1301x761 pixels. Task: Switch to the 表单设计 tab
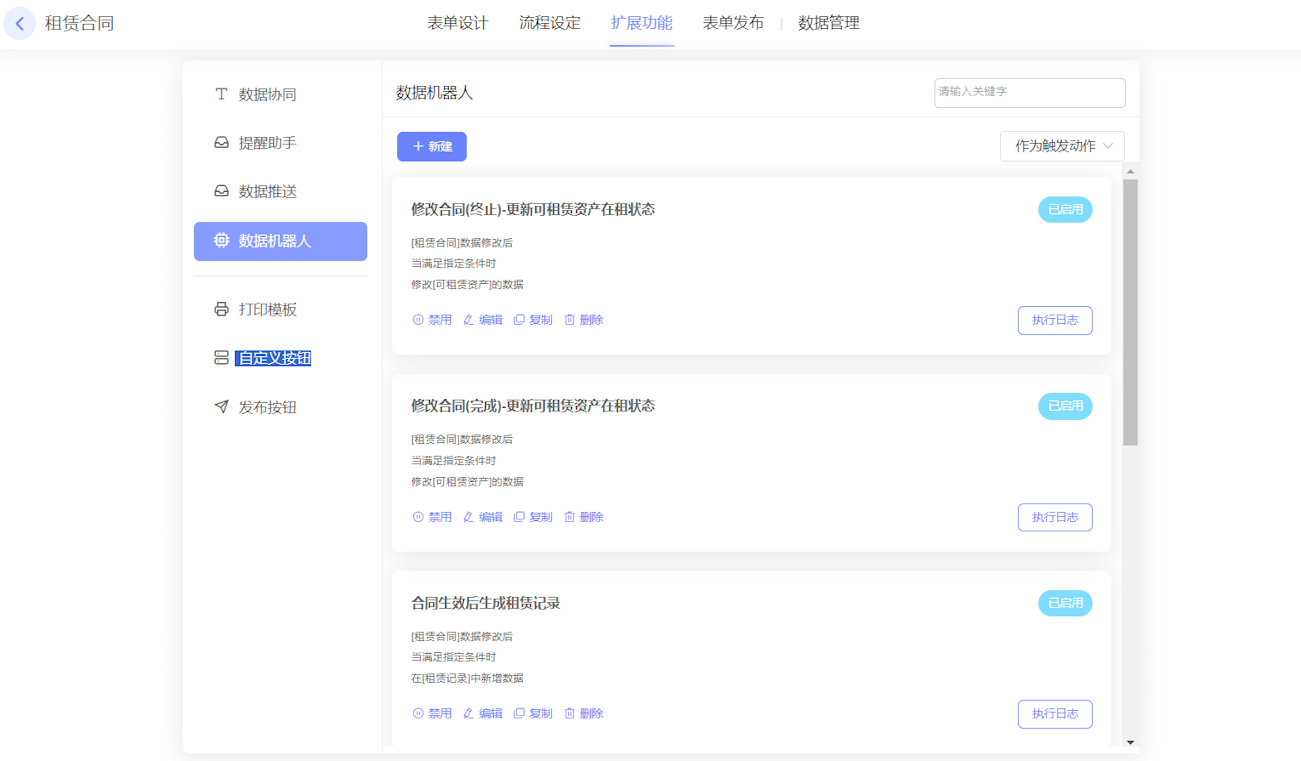[x=457, y=23]
